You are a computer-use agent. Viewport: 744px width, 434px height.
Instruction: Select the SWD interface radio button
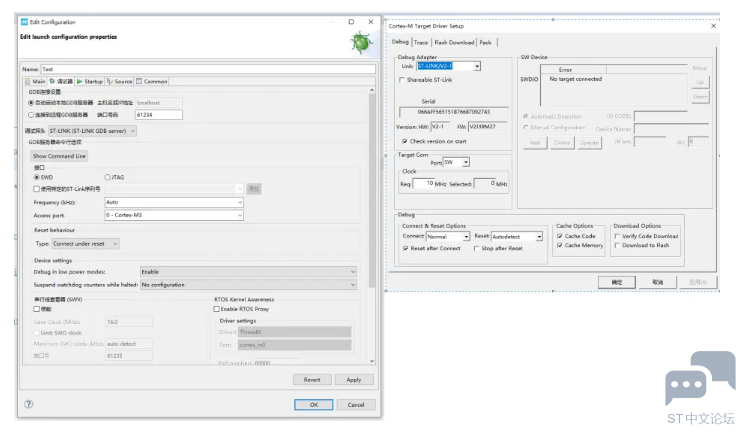pyautogui.click(x=37, y=177)
